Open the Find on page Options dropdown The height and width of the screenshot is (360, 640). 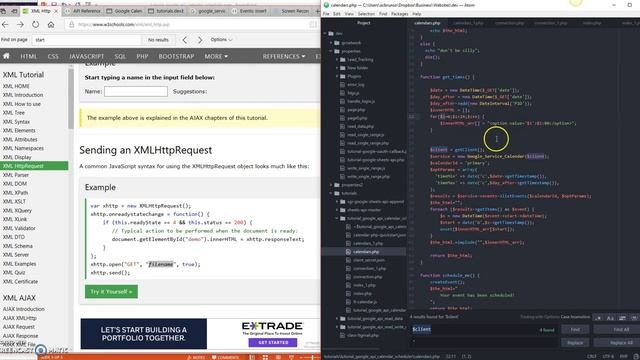coord(221,40)
